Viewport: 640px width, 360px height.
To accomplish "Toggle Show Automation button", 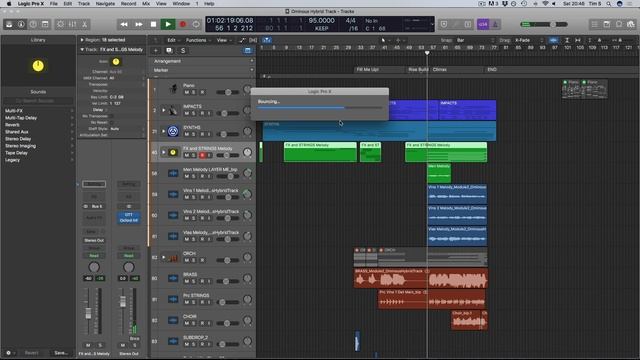I will [x=242, y=40].
